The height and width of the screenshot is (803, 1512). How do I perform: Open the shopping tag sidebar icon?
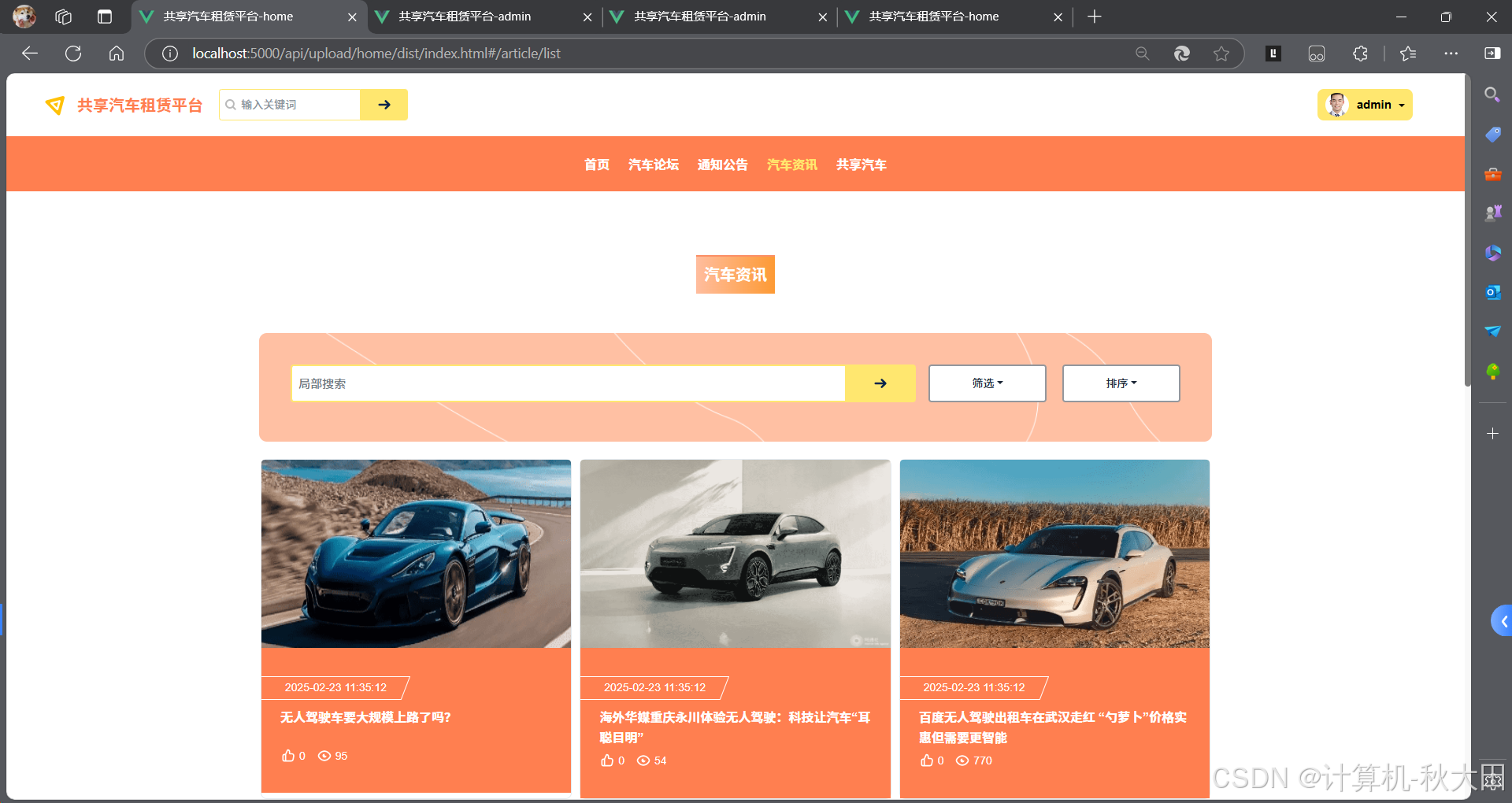click(x=1492, y=135)
